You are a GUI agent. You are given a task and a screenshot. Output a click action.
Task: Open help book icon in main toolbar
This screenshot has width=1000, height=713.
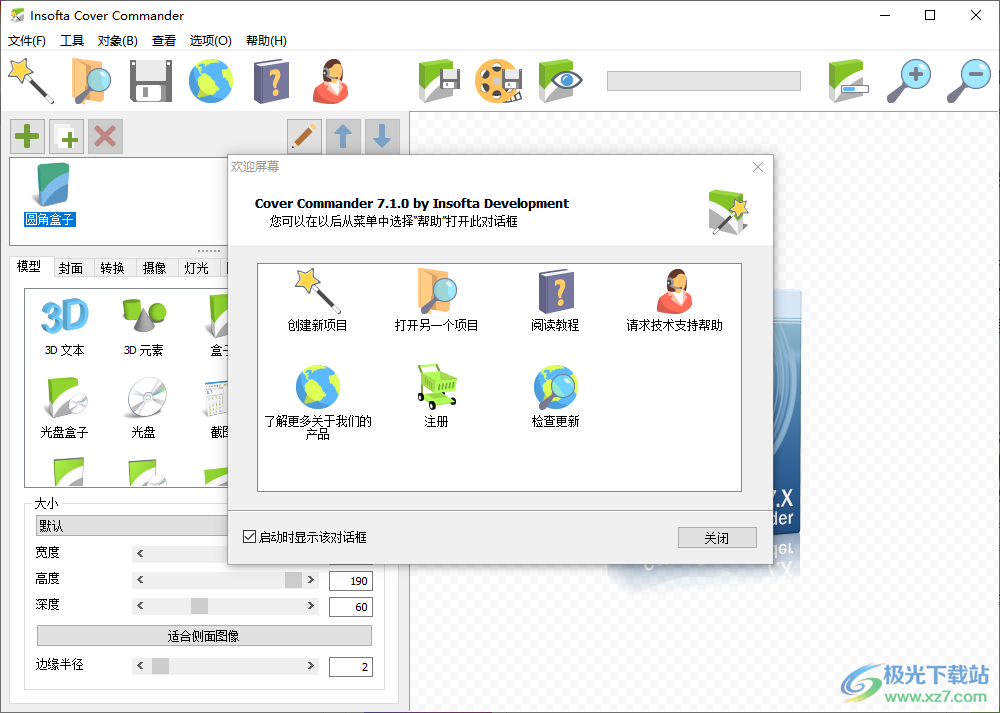272,81
